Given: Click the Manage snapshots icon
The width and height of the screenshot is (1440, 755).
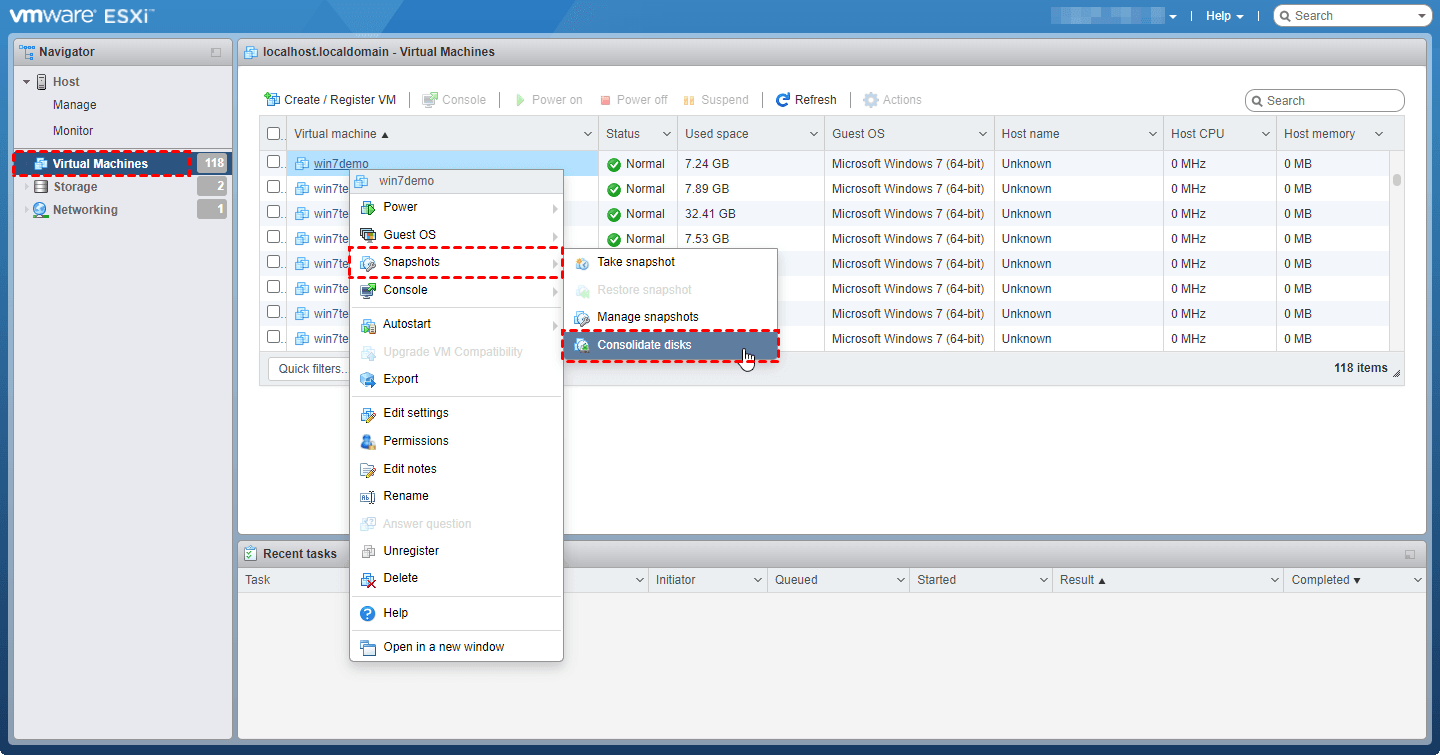Looking at the screenshot, I should click(582, 318).
